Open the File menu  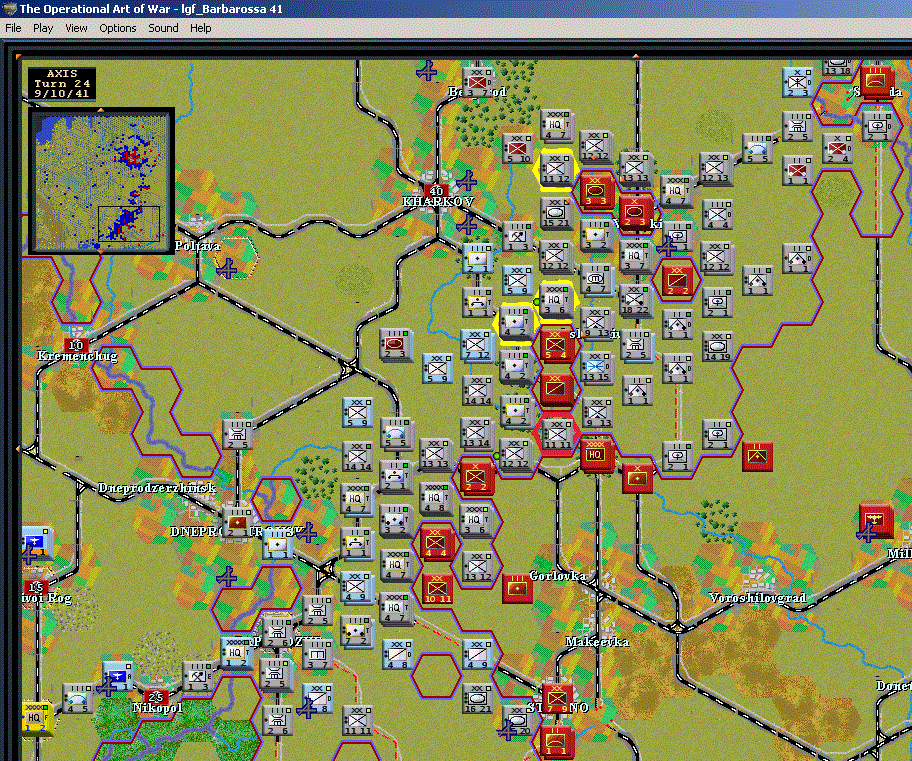point(13,28)
